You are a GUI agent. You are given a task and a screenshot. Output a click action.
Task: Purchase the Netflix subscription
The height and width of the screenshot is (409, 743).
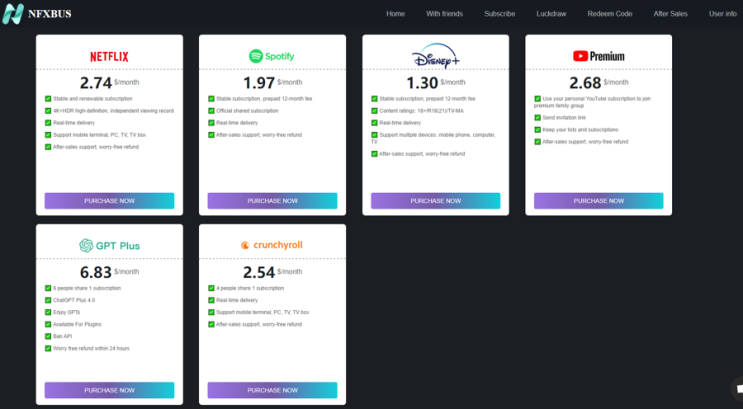(109, 201)
